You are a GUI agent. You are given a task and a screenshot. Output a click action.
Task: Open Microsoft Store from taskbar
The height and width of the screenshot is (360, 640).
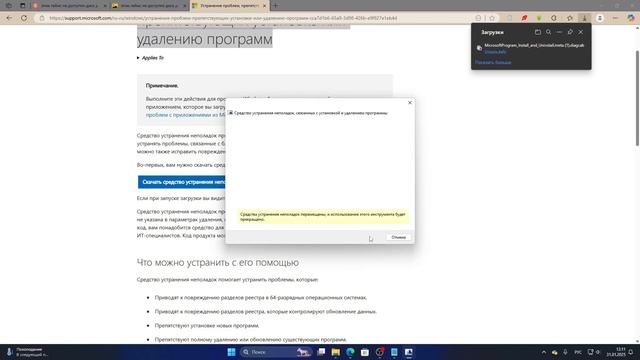(365, 352)
